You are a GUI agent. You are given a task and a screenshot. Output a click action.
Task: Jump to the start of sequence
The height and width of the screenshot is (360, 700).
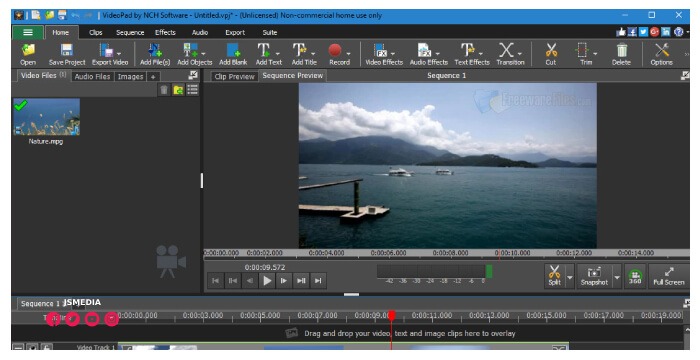coord(216,280)
